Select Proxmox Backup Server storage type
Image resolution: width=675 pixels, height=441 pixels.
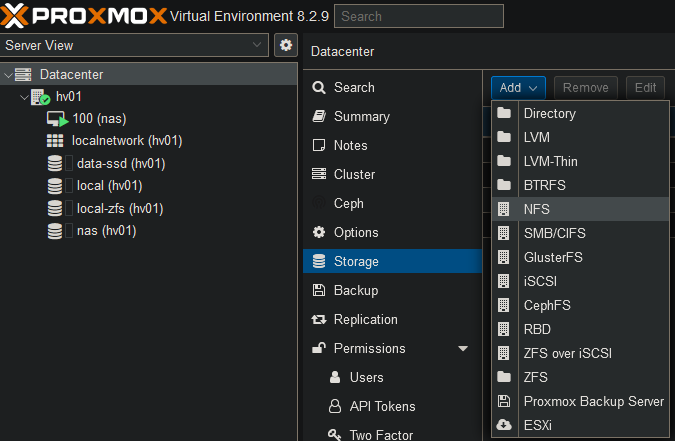pos(593,401)
